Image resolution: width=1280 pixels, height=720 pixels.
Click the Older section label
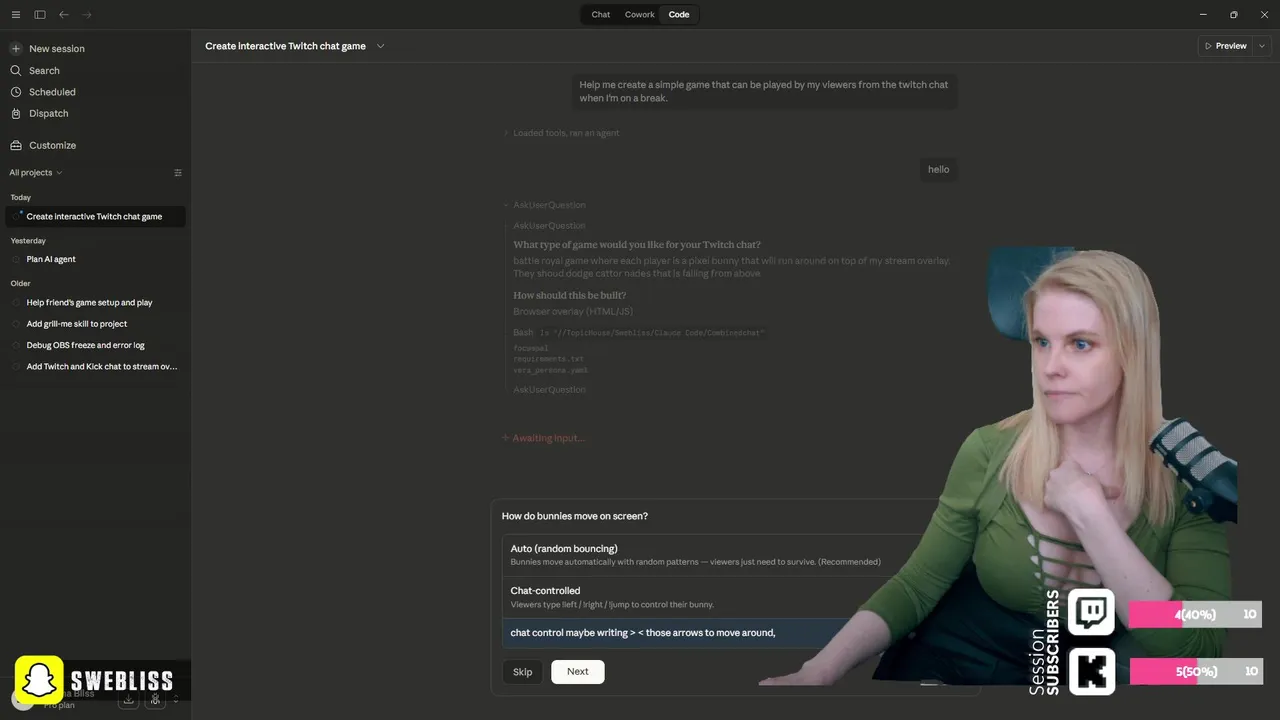[21, 284]
